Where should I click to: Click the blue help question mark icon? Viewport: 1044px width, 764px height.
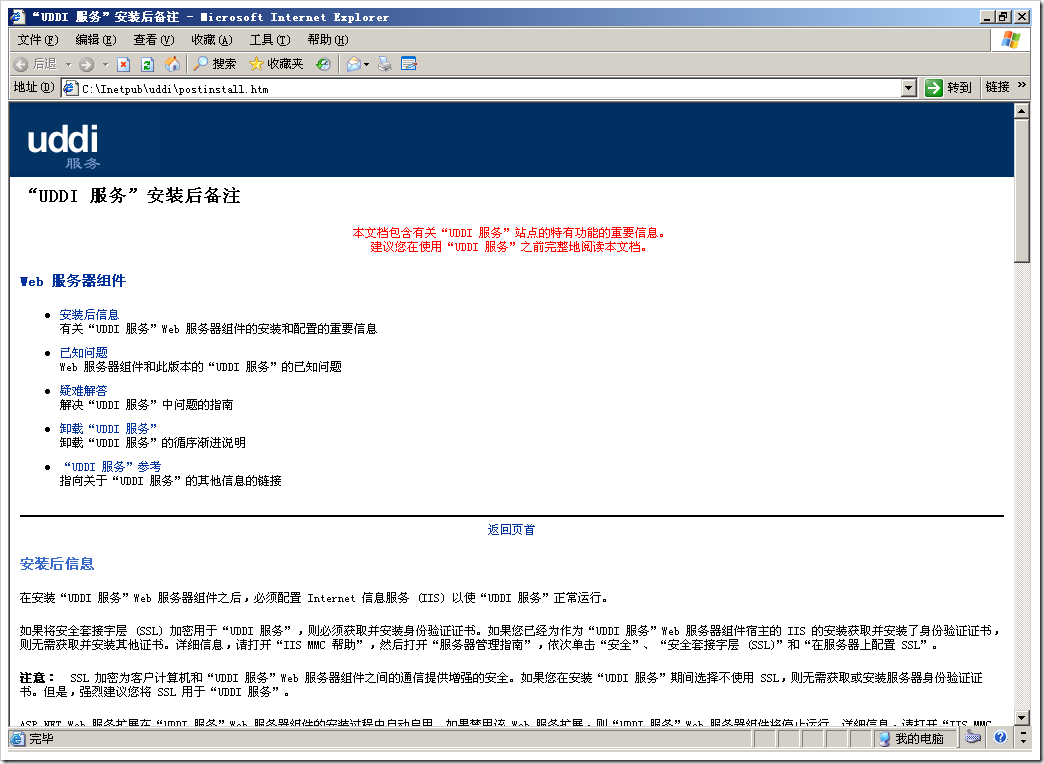click(x=1000, y=737)
